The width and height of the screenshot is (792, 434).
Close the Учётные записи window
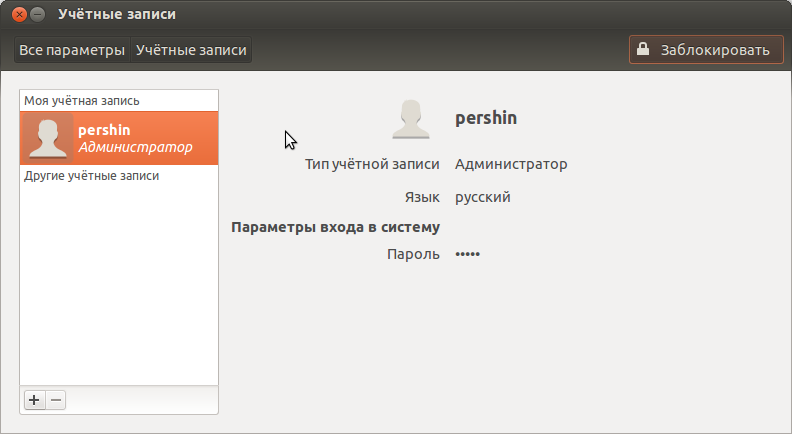click(x=19, y=14)
